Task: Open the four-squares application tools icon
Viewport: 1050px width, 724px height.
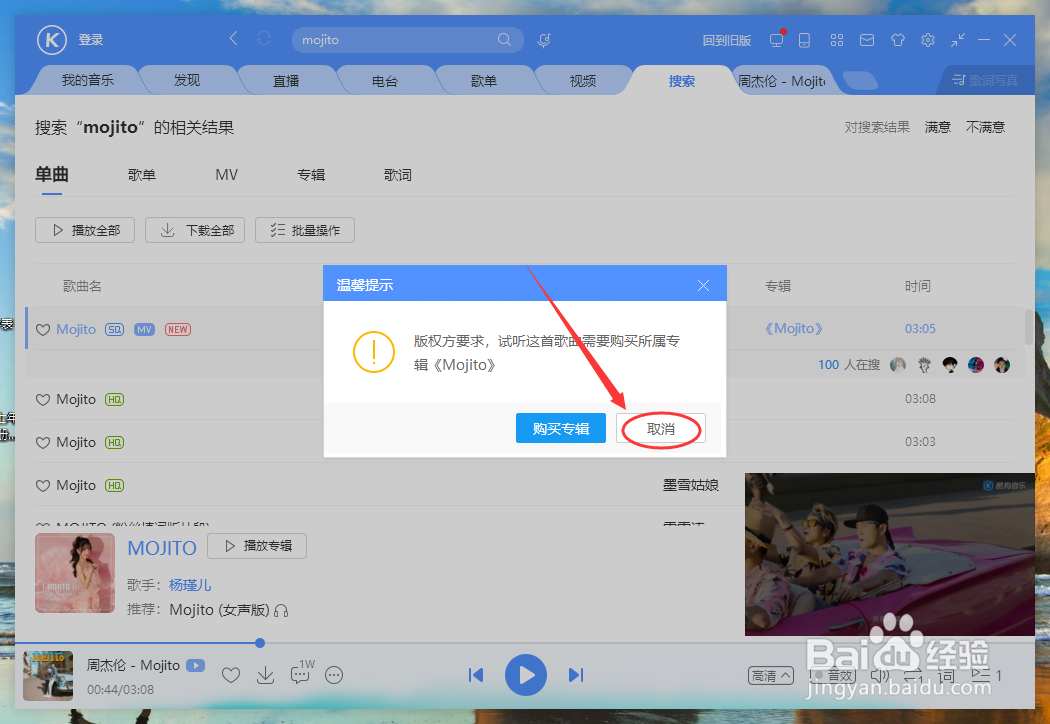Action: pos(836,40)
